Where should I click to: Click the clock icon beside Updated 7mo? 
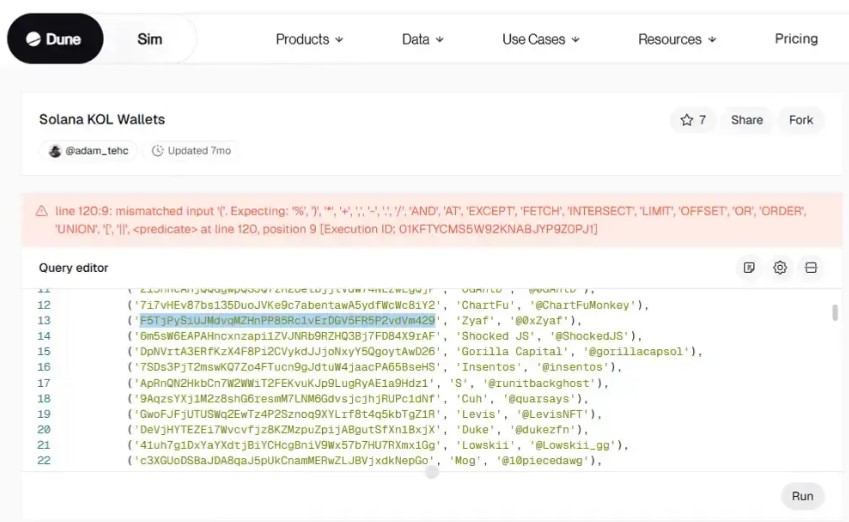tap(158, 151)
